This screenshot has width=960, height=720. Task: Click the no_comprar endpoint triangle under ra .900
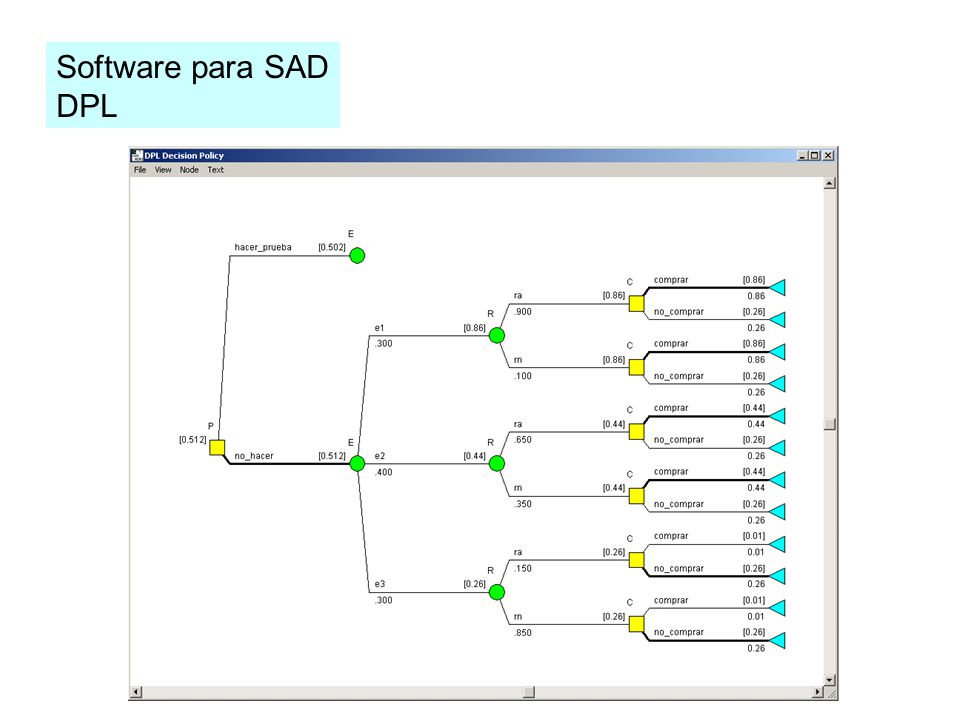[x=778, y=320]
